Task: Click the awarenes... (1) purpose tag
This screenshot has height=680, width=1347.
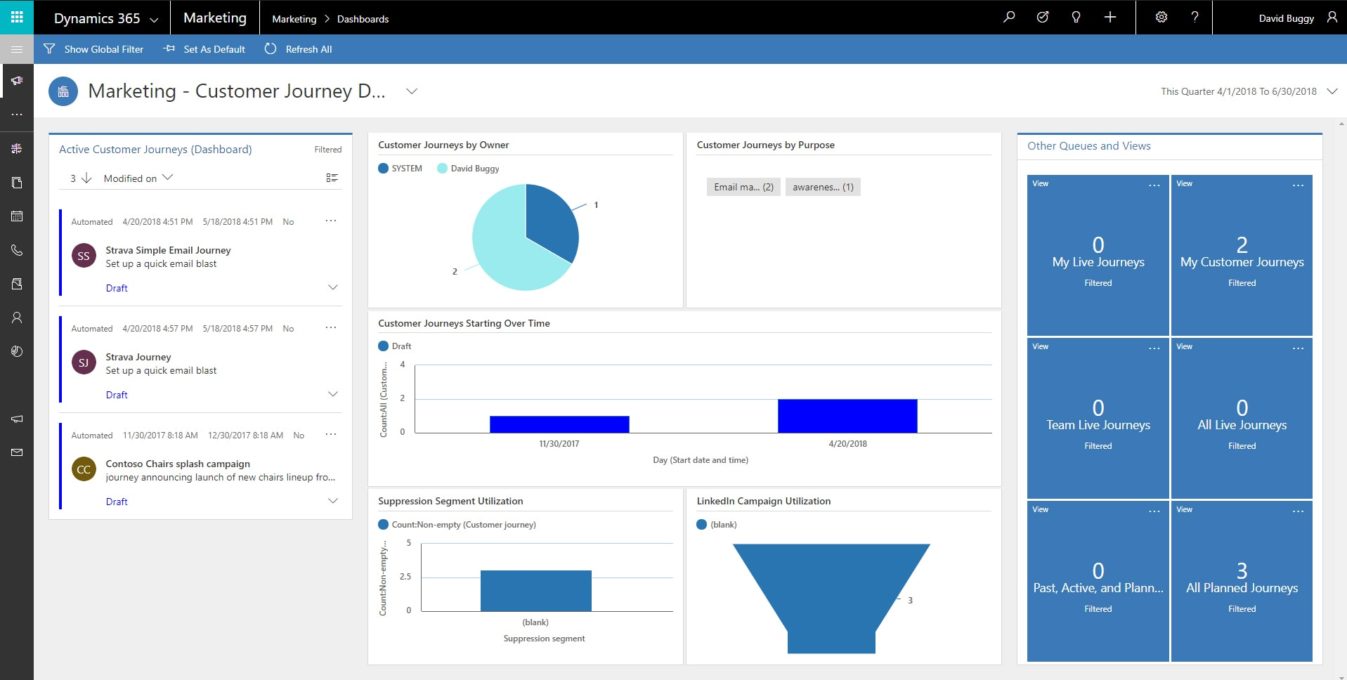Action: (x=823, y=187)
